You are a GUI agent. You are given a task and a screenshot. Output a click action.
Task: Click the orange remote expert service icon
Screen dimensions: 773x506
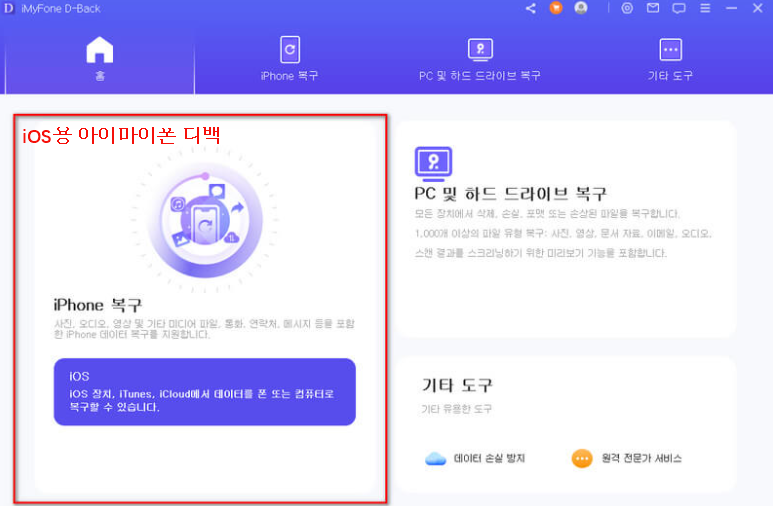tap(582, 458)
